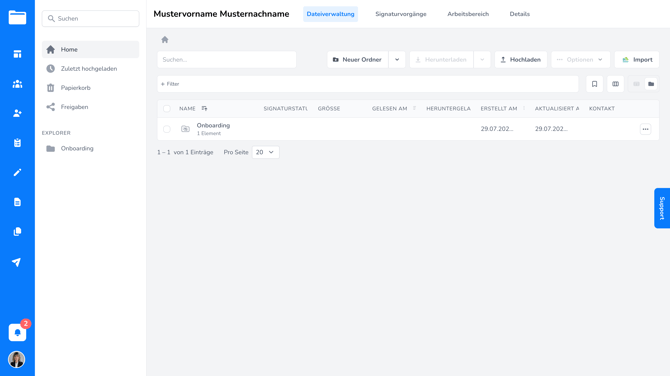Image resolution: width=670 pixels, height=376 pixels.
Task: Open the document icon in blue sidebar
Action: coord(17,202)
